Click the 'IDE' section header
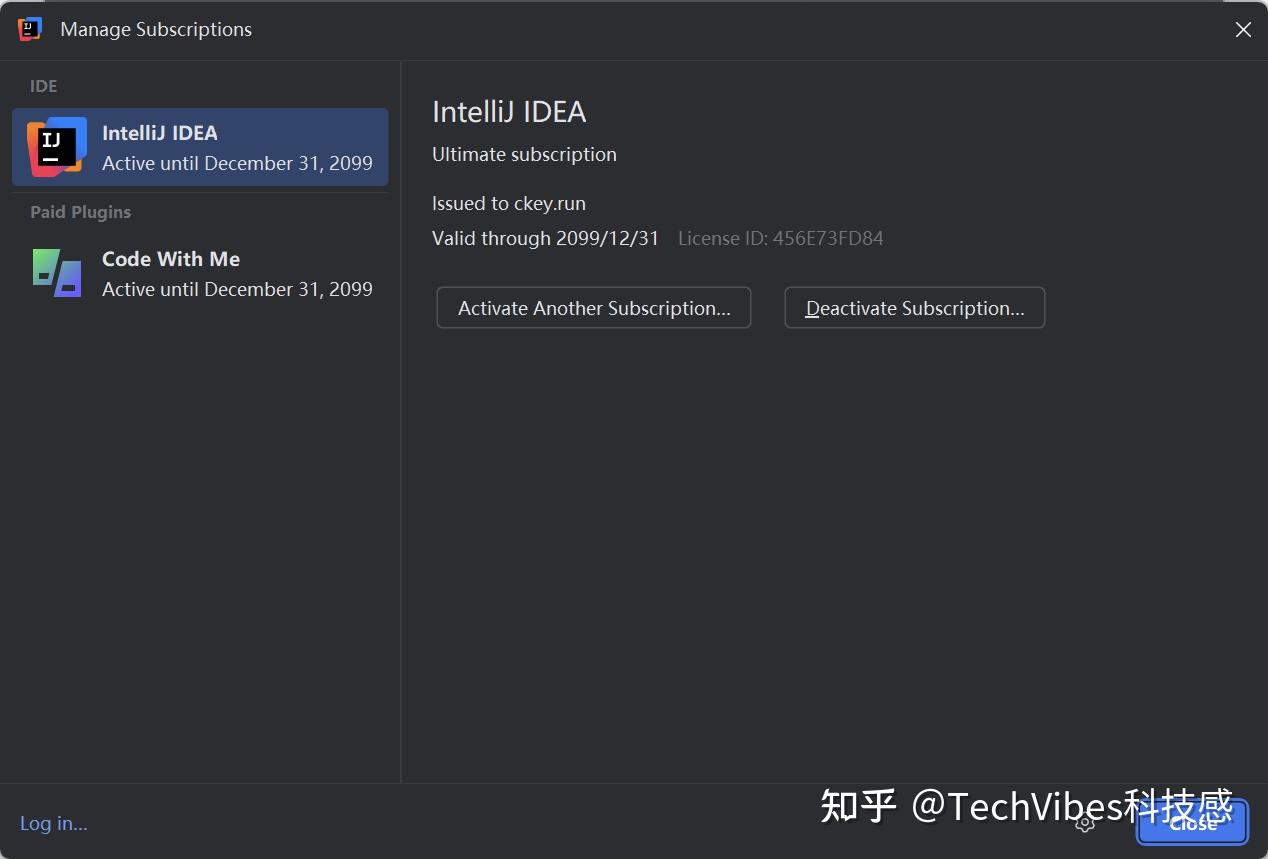The image size is (1268, 859). tap(44, 86)
